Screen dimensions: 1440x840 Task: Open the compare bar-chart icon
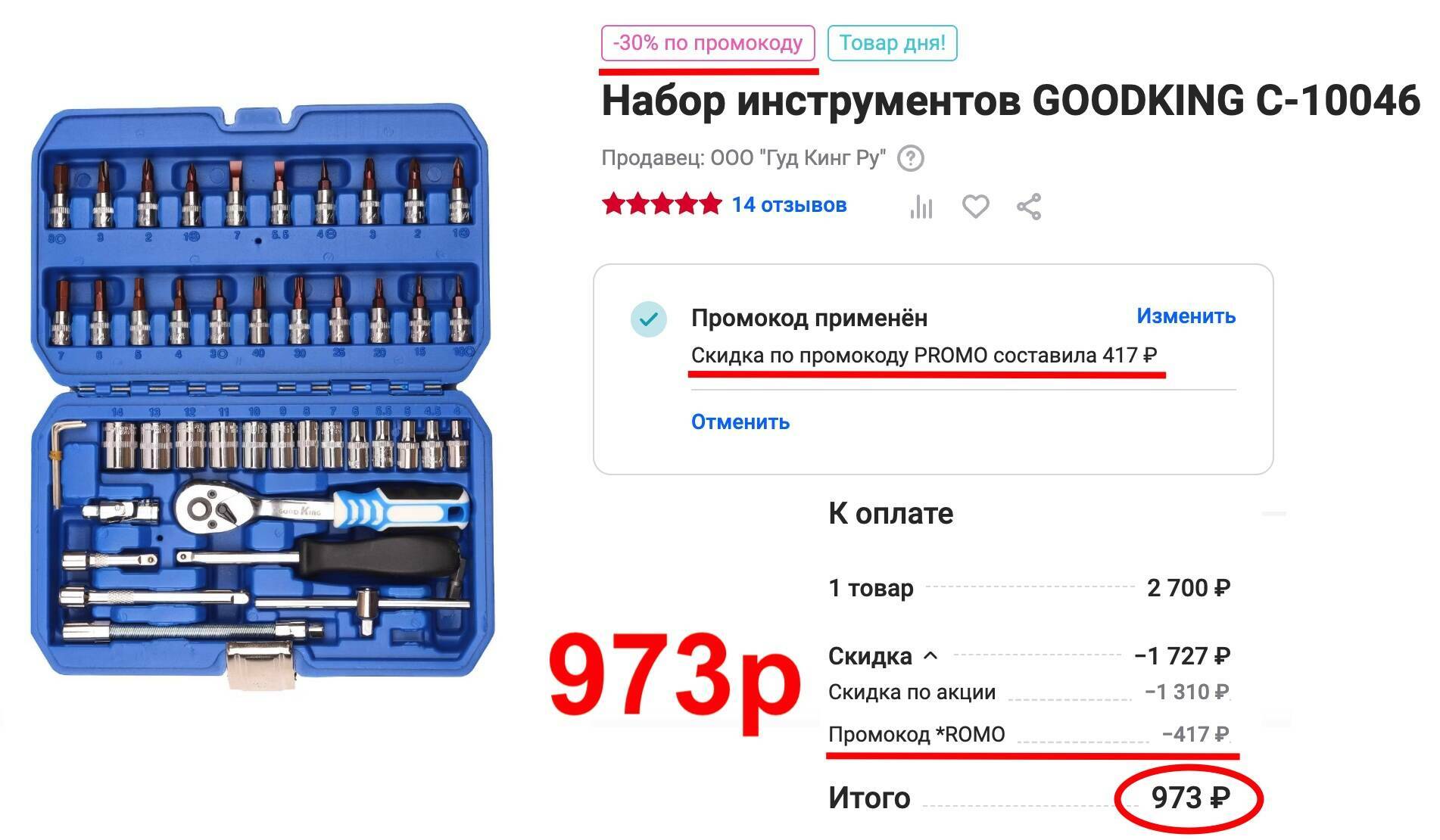tap(921, 207)
